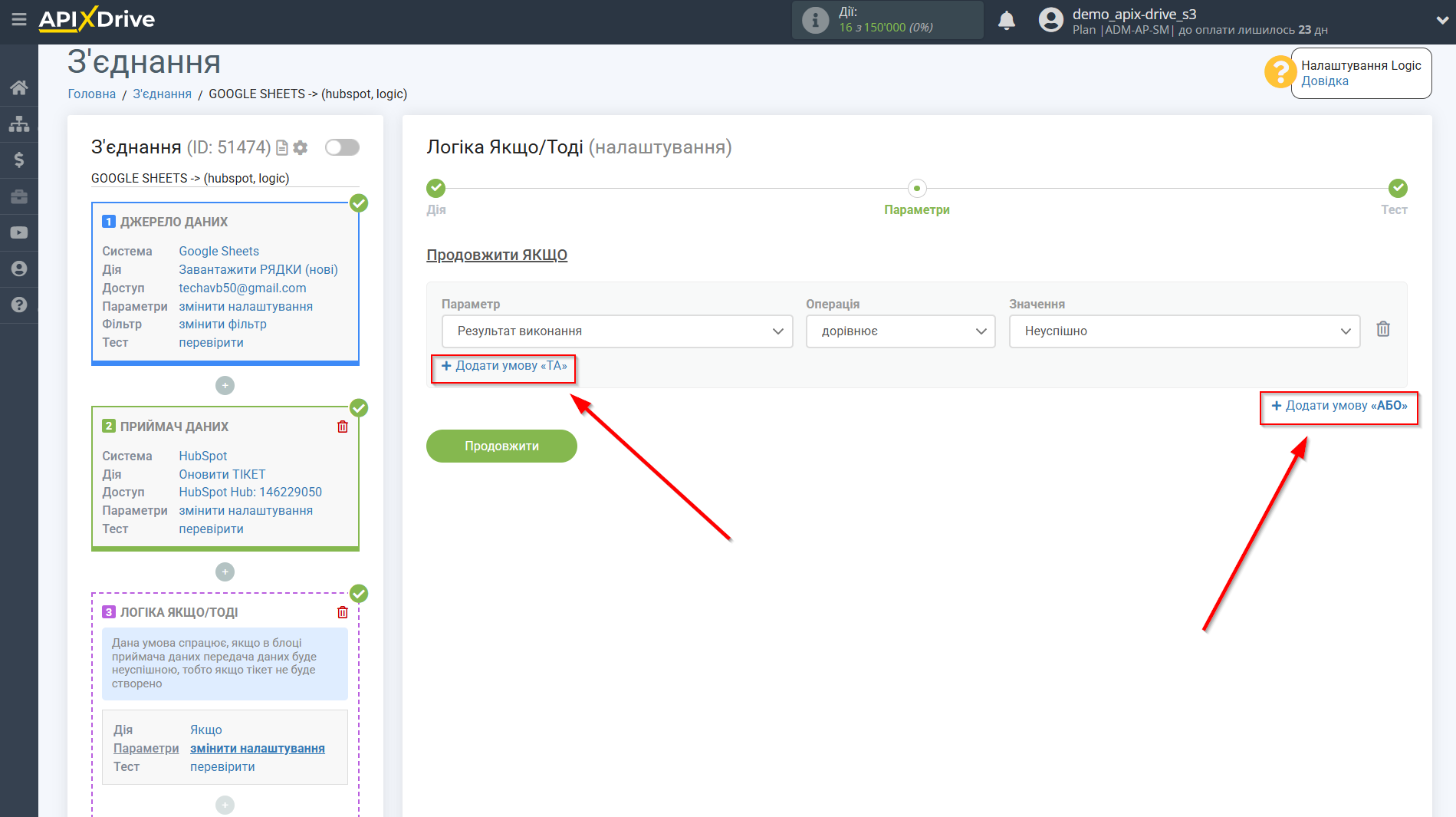Click Оновити ТІКЕТ action link
Viewport: 1456px width, 817px height.
(x=222, y=474)
